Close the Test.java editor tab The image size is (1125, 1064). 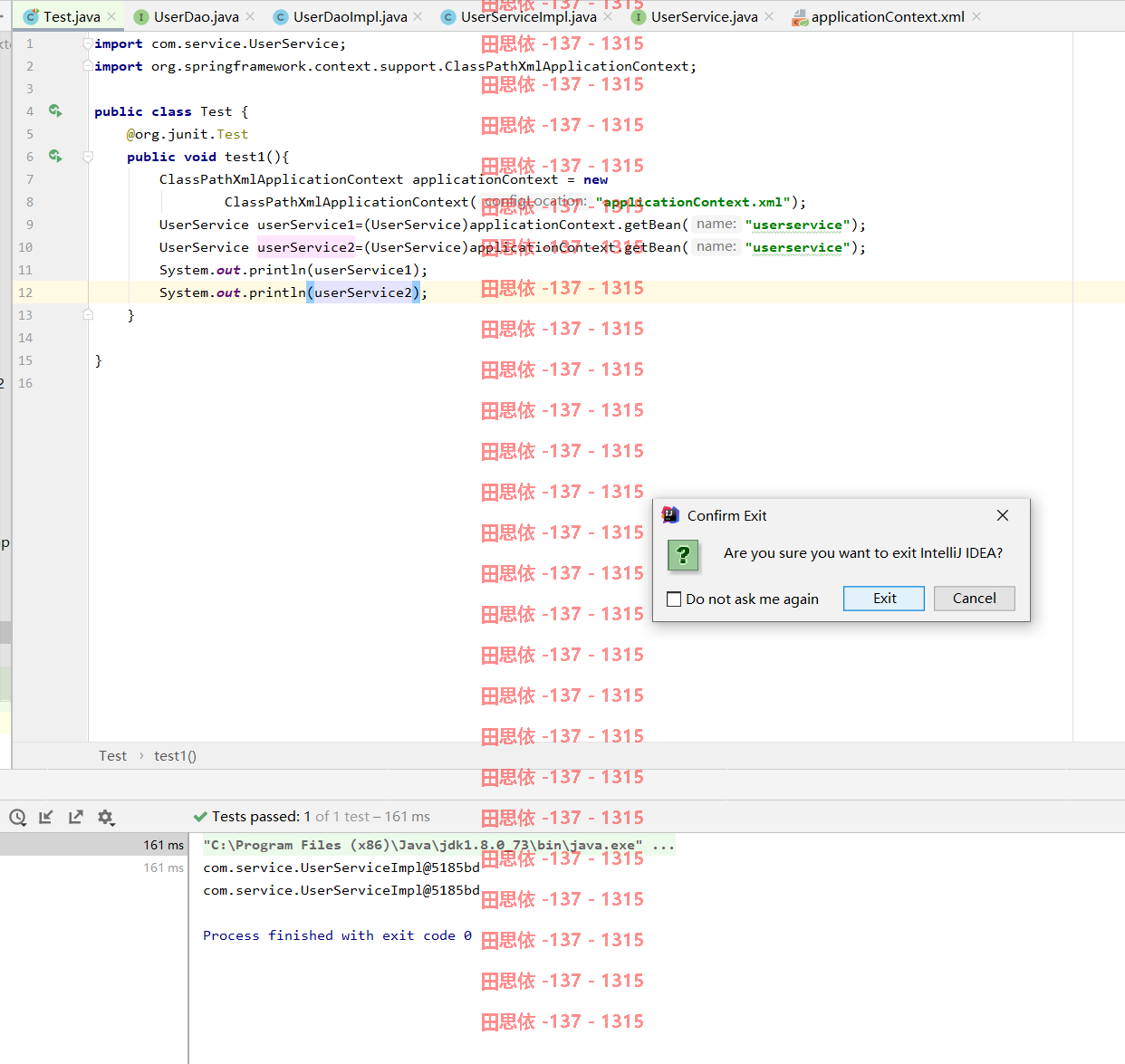pyautogui.click(x=111, y=16)
